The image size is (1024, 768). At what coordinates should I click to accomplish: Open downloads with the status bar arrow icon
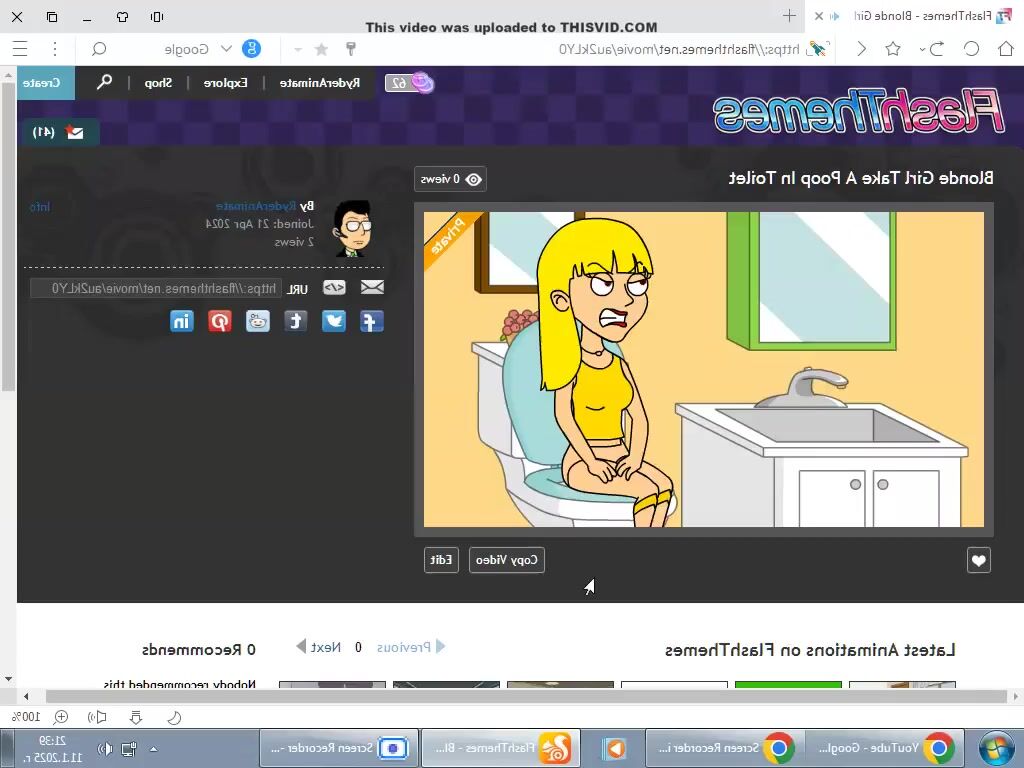(x=136, y=718)
